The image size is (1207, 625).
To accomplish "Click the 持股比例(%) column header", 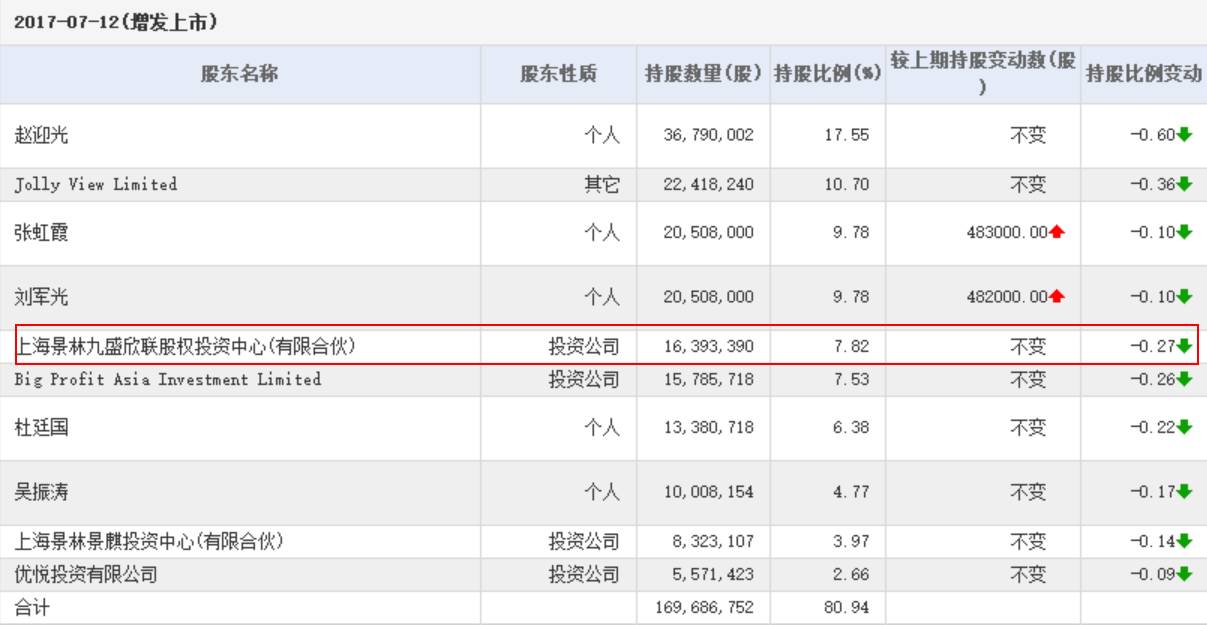I will 827,74.
